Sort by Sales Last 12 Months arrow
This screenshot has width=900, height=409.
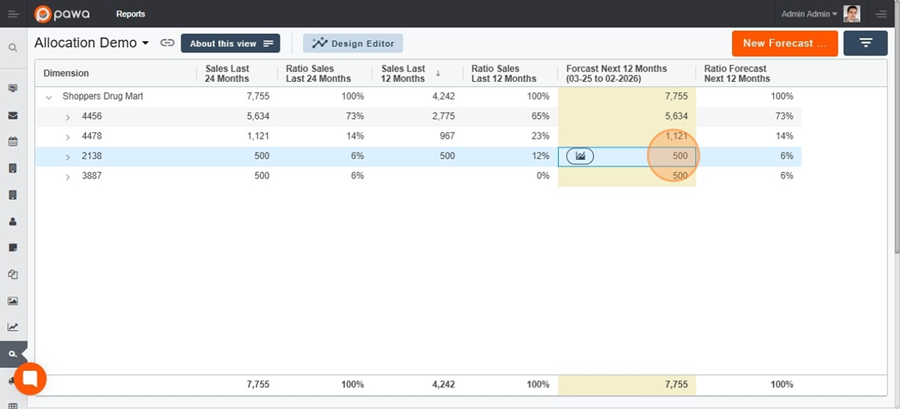(x=438, y=73)
